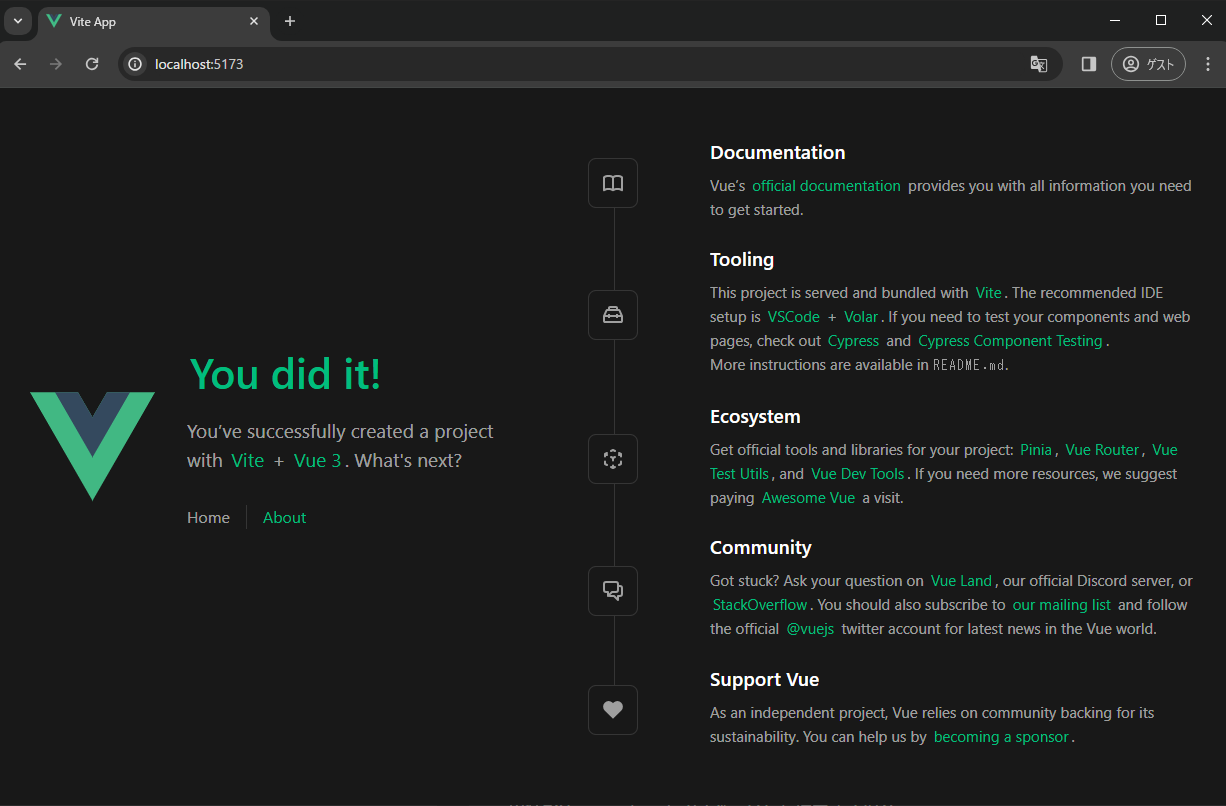1226x806 pixels.
Task: Open the Google Translate icon in address bar
Action: click(1038, 63)
